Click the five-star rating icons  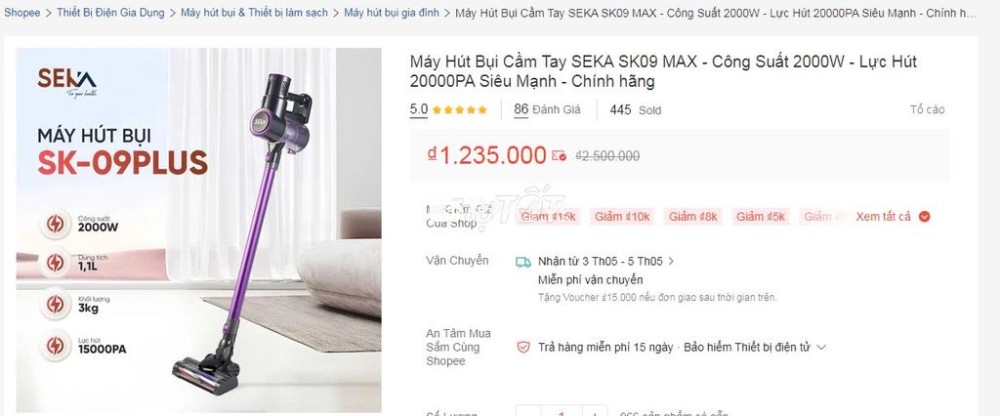459,110
